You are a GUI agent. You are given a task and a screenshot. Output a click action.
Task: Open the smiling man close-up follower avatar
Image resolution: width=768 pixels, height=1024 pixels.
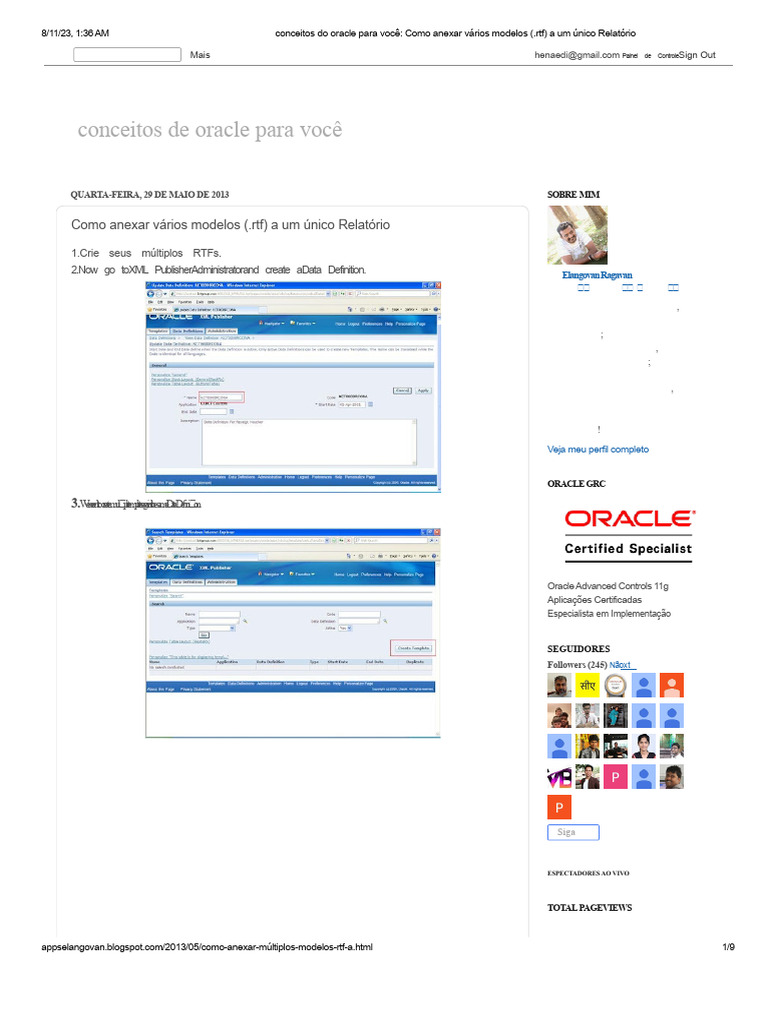(x=671, y=777)
